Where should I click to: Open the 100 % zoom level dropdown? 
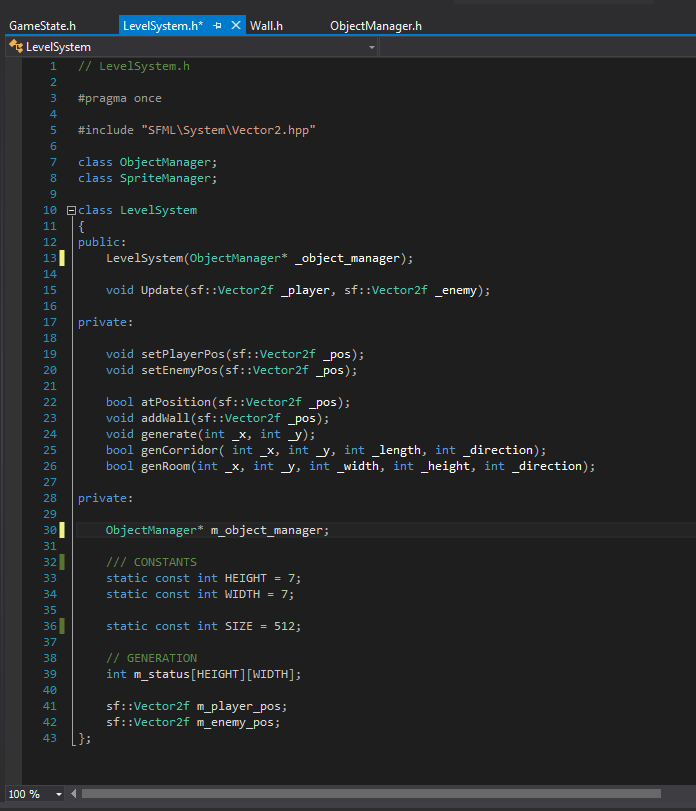pyautogui.click(x=58, y=794)
